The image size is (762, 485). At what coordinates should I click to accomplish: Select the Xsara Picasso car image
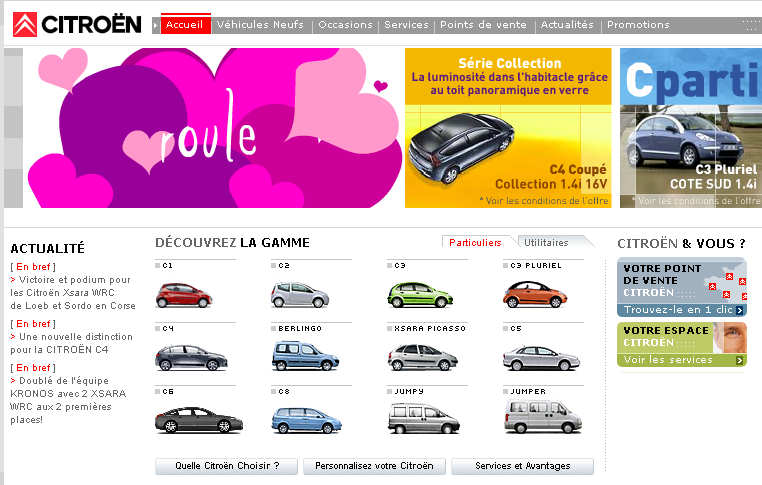pyautogui.click(x=422, y=357)
